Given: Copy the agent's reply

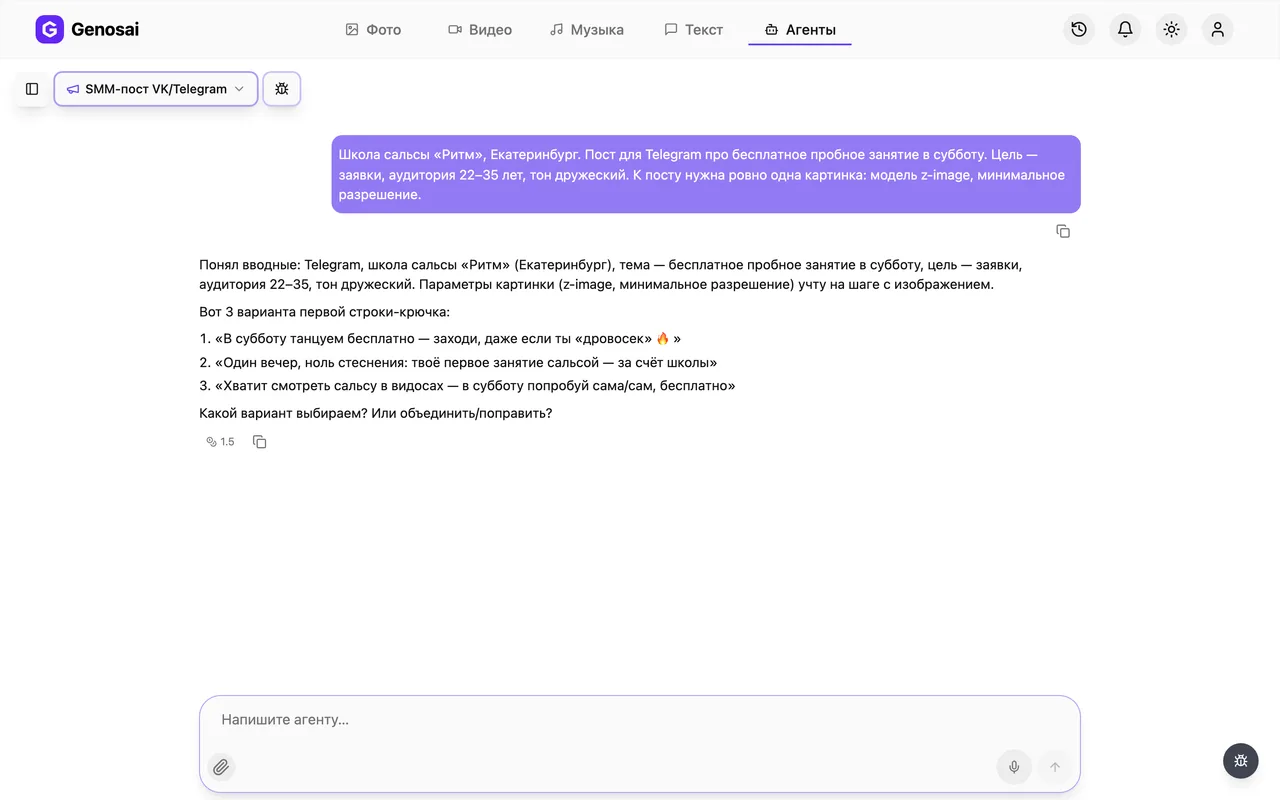Looking at the screenshot, I should (x=260, y=442).
